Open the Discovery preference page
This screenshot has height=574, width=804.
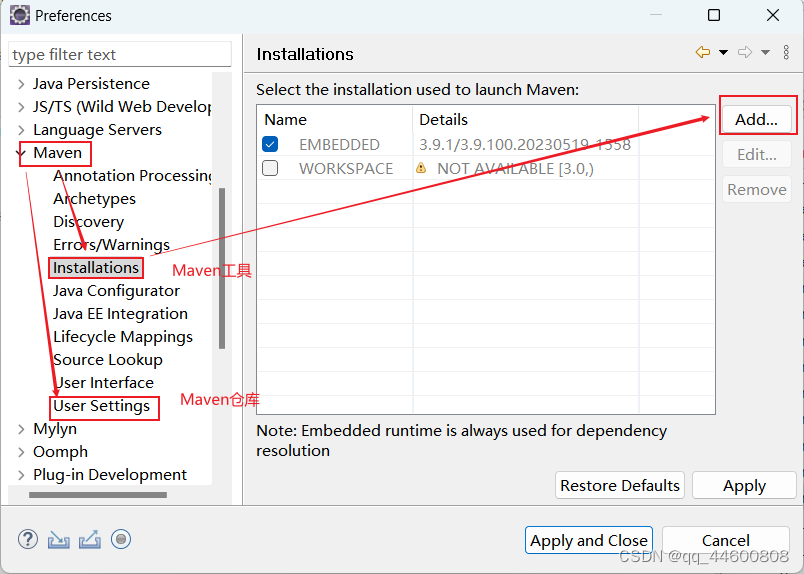(89, 222)
